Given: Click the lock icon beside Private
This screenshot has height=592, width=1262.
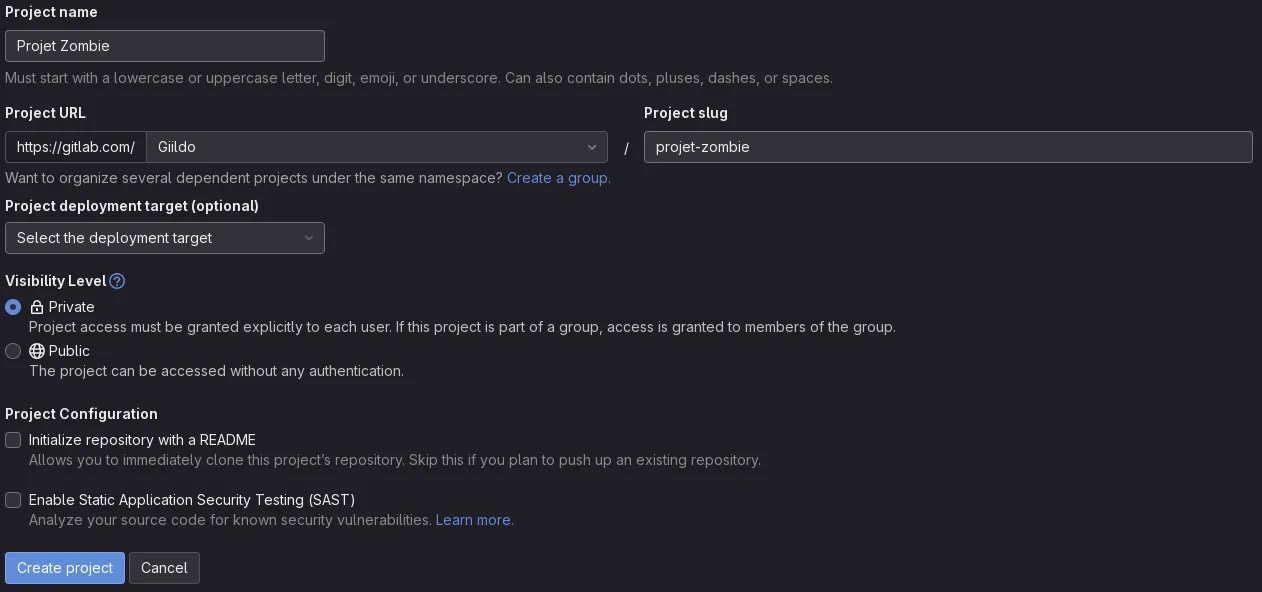Looking at the screenshot, I should pyautogui.click(x=37, y=307).
